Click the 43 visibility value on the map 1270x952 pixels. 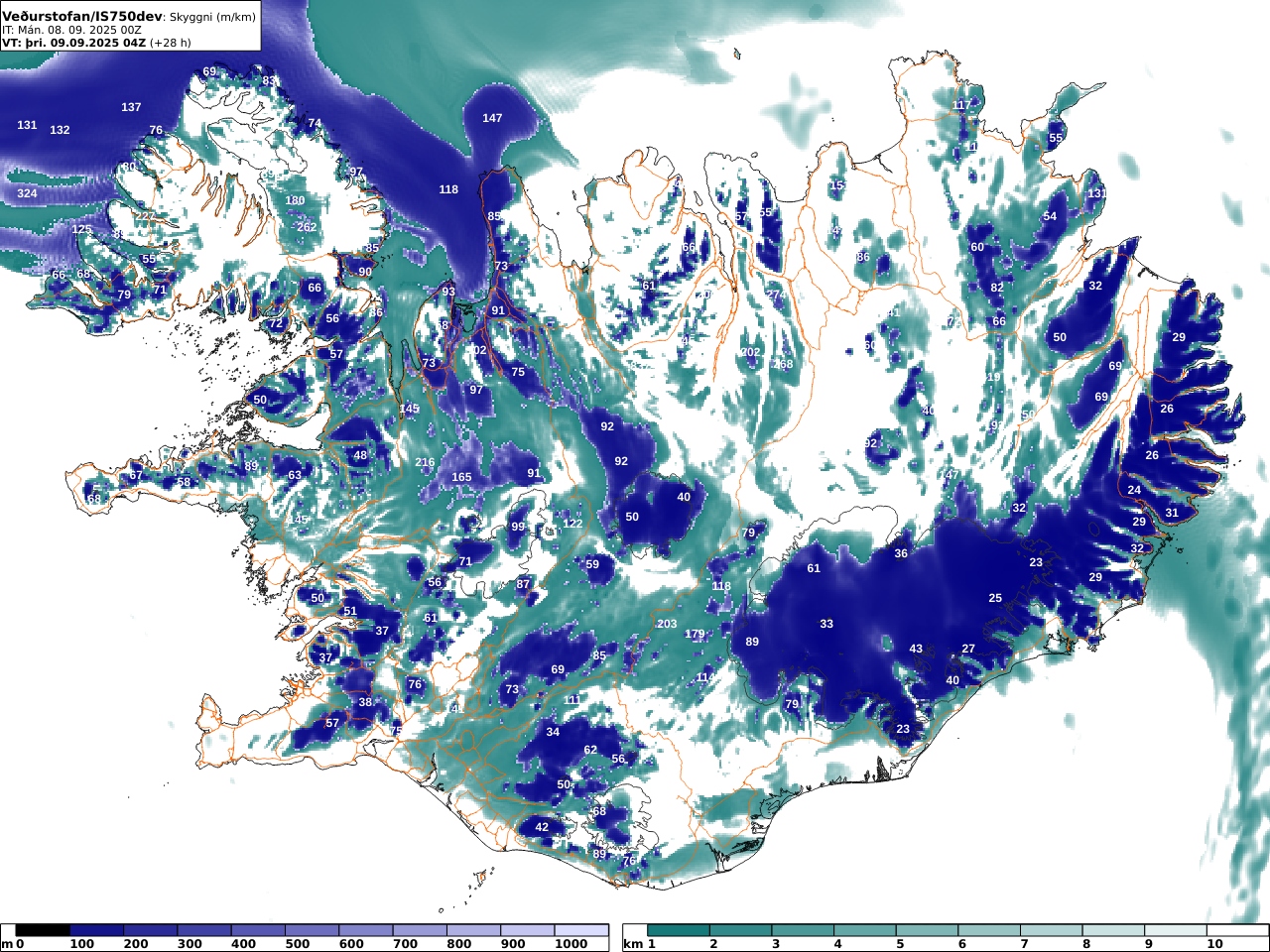(x=916, y=649)
